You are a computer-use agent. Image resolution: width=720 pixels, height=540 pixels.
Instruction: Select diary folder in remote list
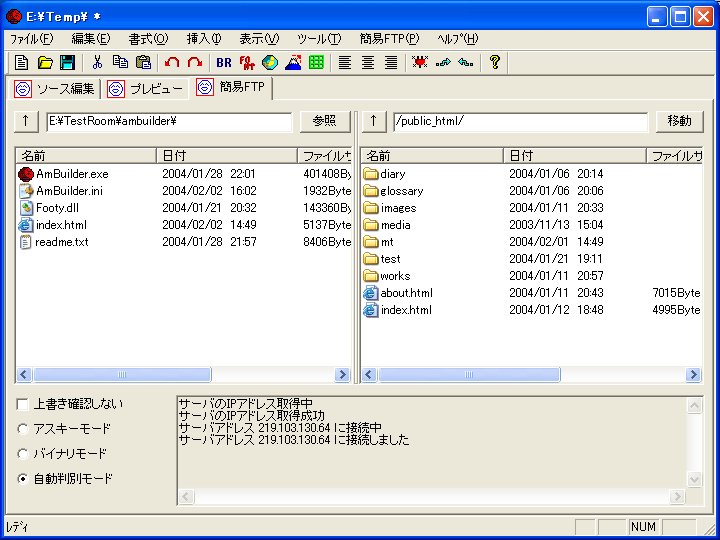pos(385,174)
